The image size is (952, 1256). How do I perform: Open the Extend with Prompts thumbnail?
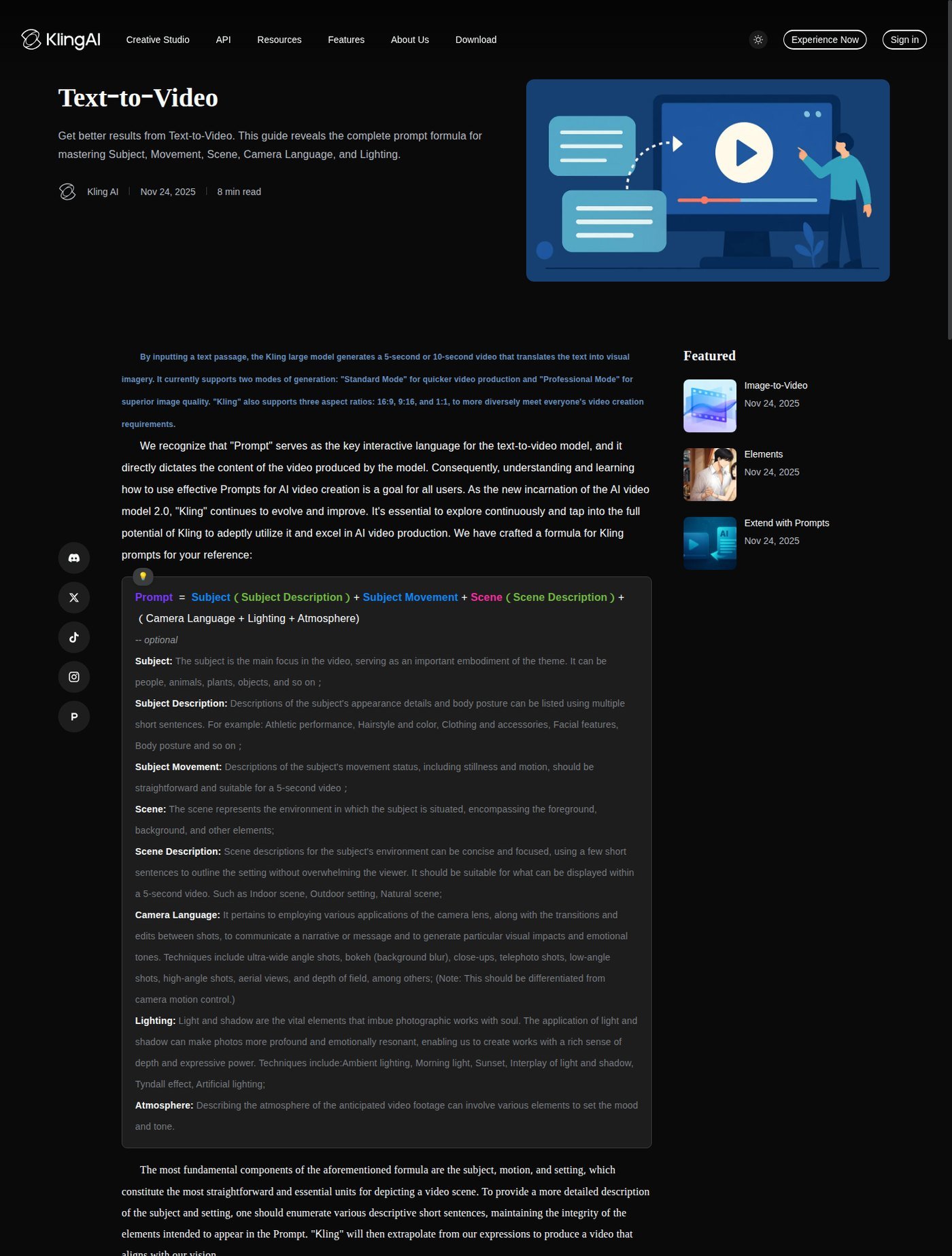pyautogui.click(x=710, y=543)
